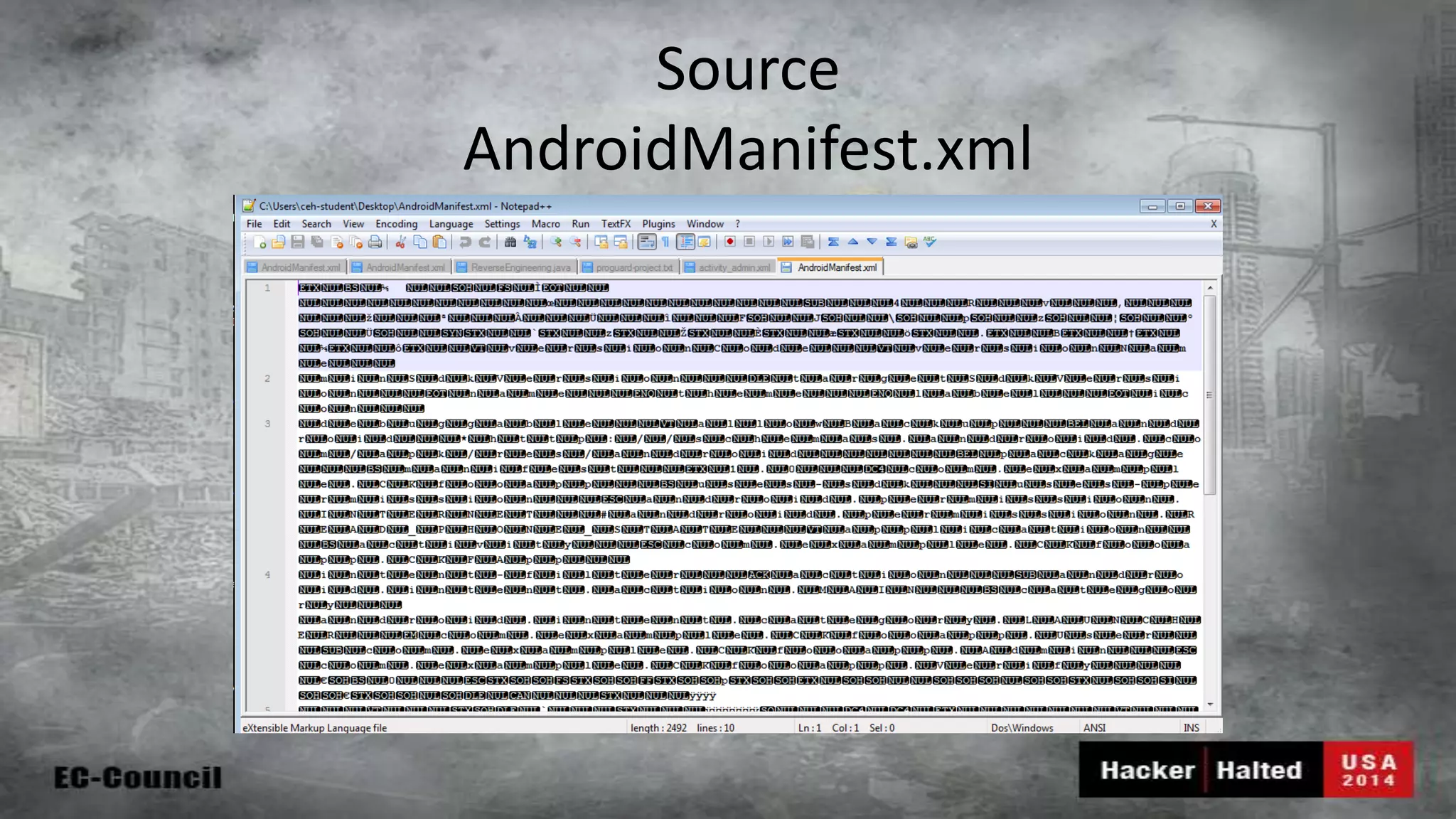Click the editor scrollbar up arrow

click(x=1209, y=288)
